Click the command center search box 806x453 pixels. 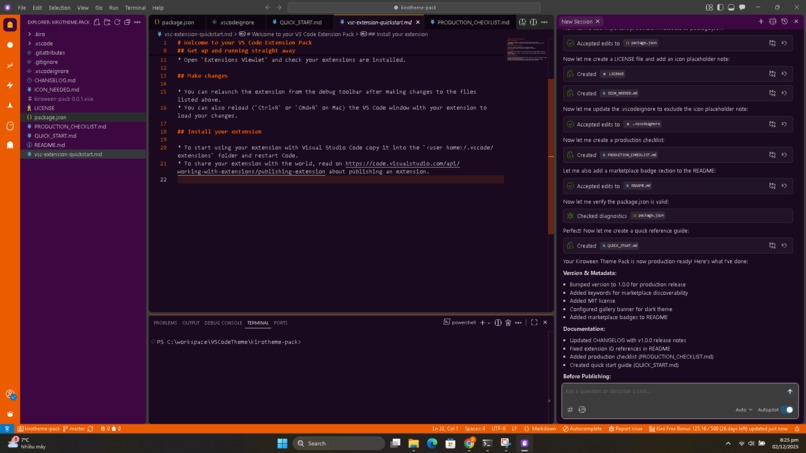click(414, 8)
